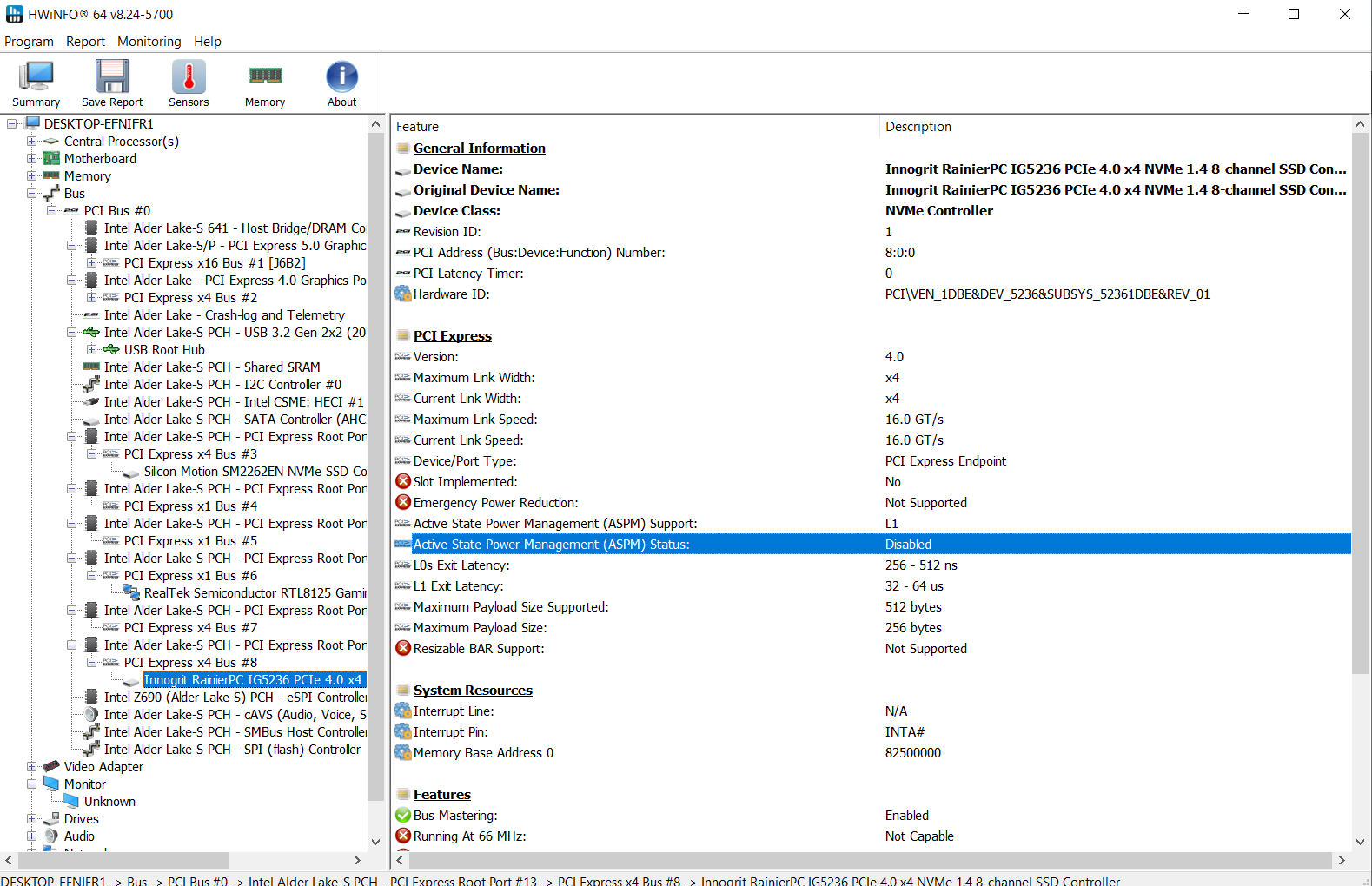The width and height of the screenshot is (1372, 886).
Task: Open the Sensors thermometer icon
Action: (x=189, y=76)
